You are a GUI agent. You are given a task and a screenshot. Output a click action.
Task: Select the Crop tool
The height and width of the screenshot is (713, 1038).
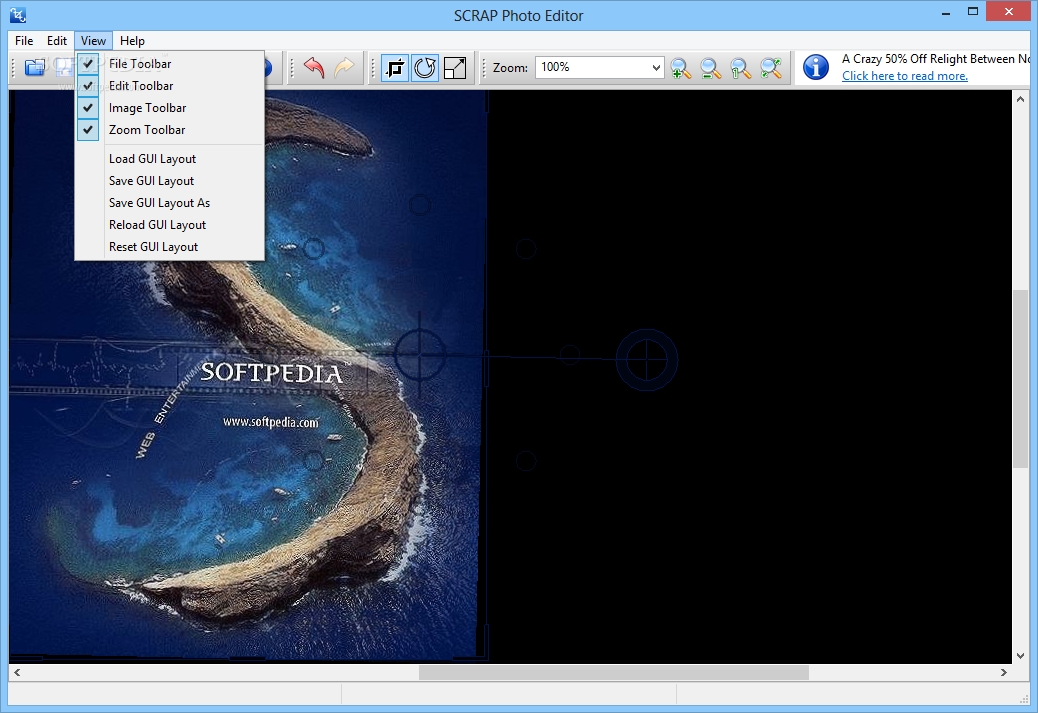tap(395, 68)
